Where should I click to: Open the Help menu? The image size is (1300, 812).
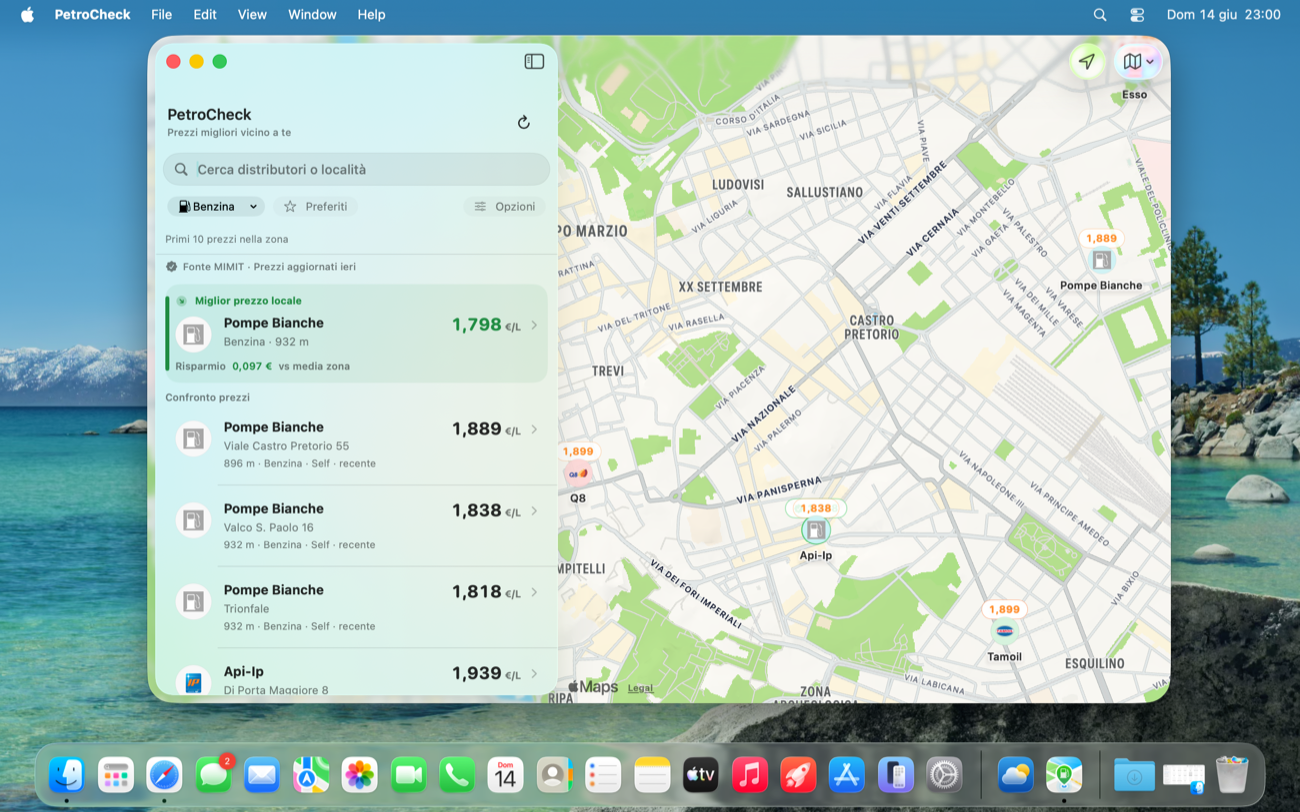tap(371, 14)
